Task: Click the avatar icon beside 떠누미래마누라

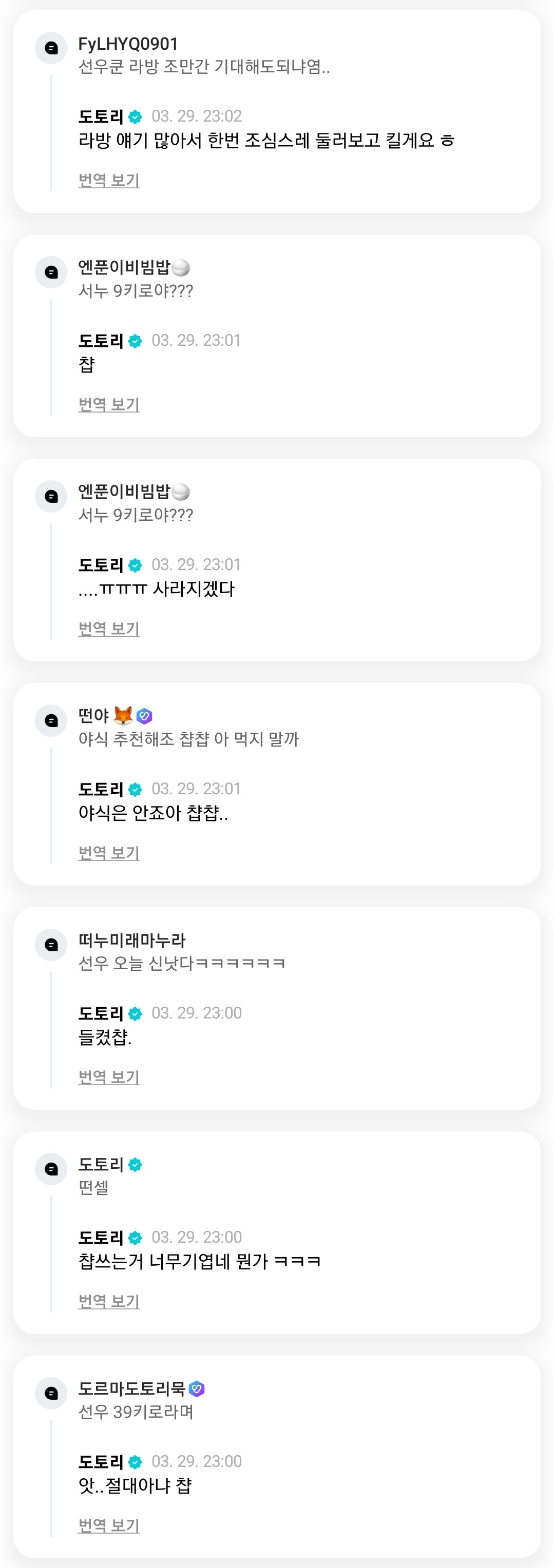Action: 51,944
